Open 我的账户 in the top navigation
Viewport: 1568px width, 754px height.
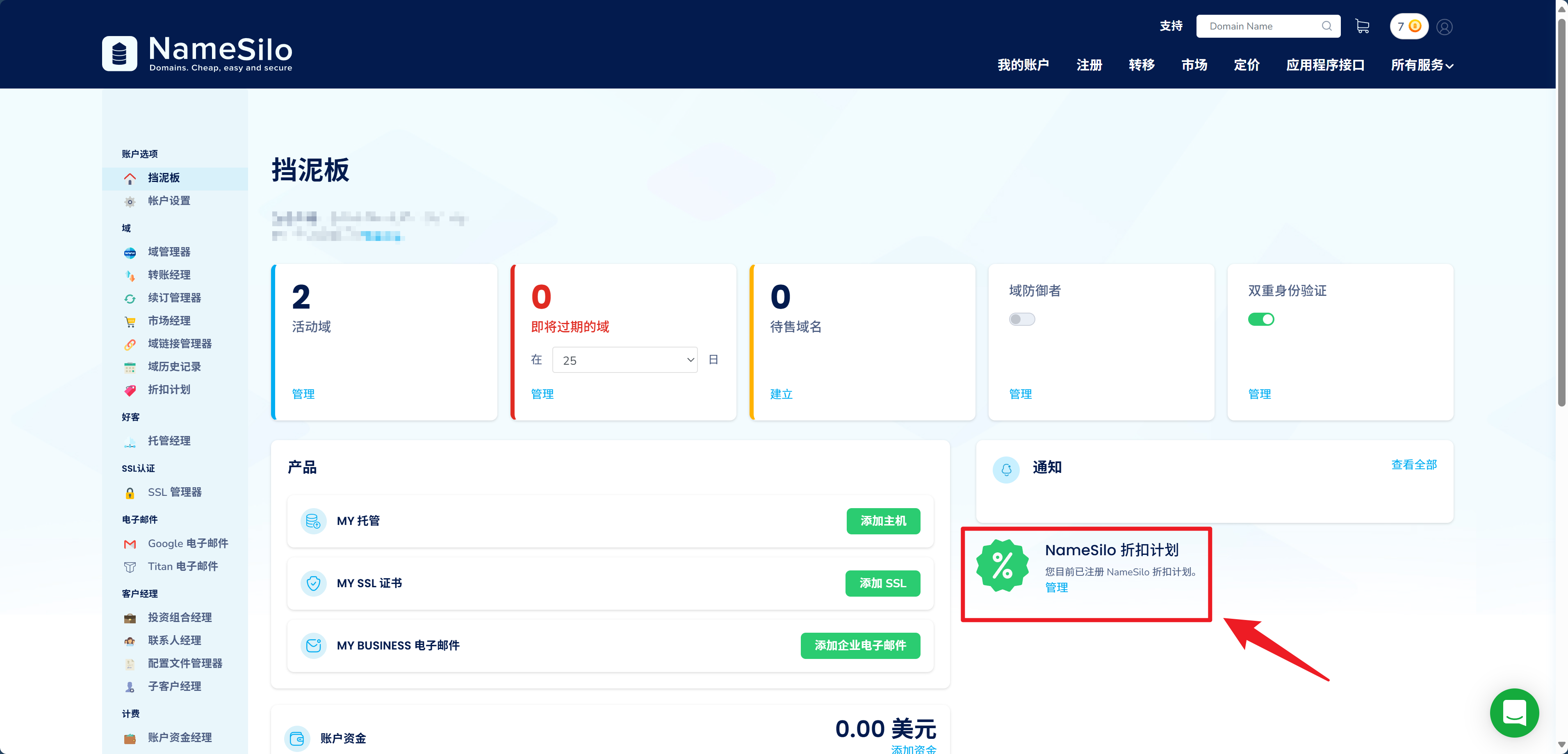(1023, 65)
